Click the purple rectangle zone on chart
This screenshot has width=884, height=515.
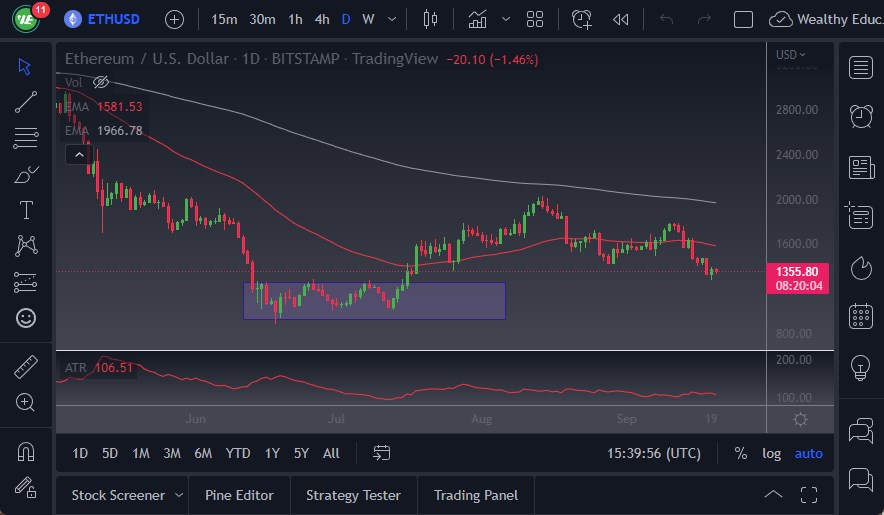coord(374,301)
